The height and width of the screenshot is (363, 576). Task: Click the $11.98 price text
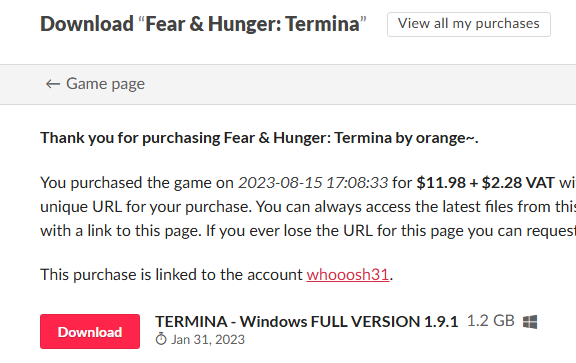click(441, 183)
